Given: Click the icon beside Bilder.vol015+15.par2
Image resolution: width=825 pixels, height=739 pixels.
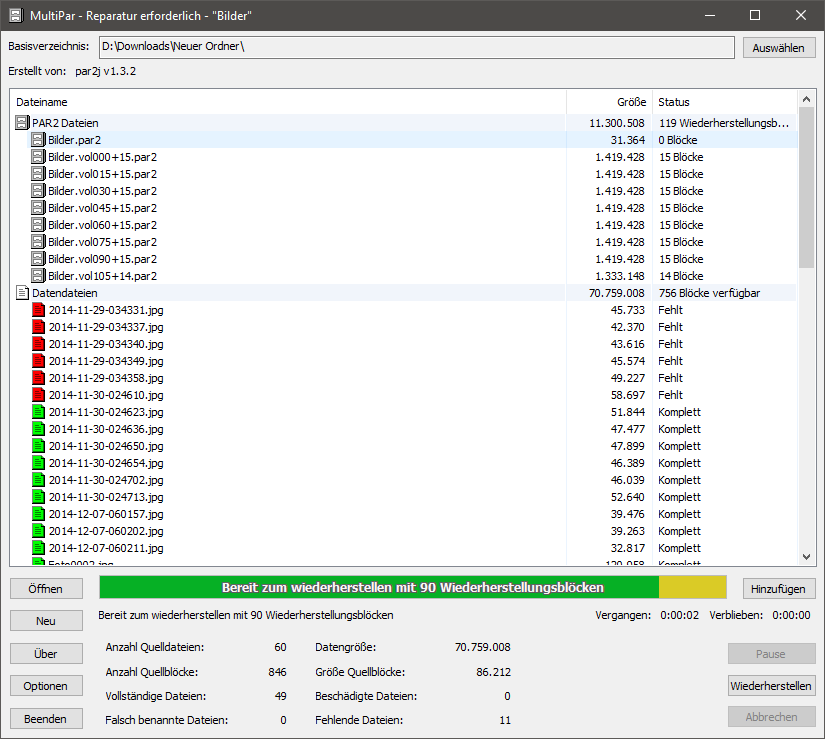Looking at the screenshot, I should click(38, 174).
